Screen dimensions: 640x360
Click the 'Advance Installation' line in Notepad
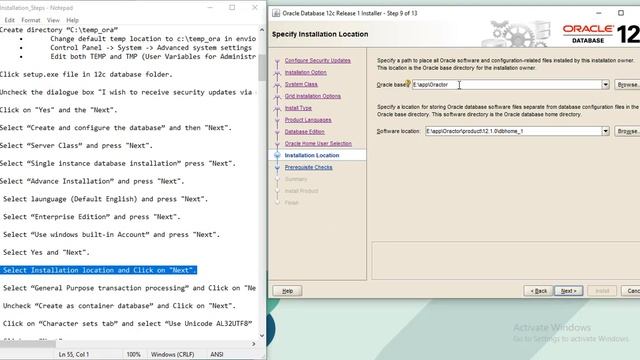coord(92,181)
